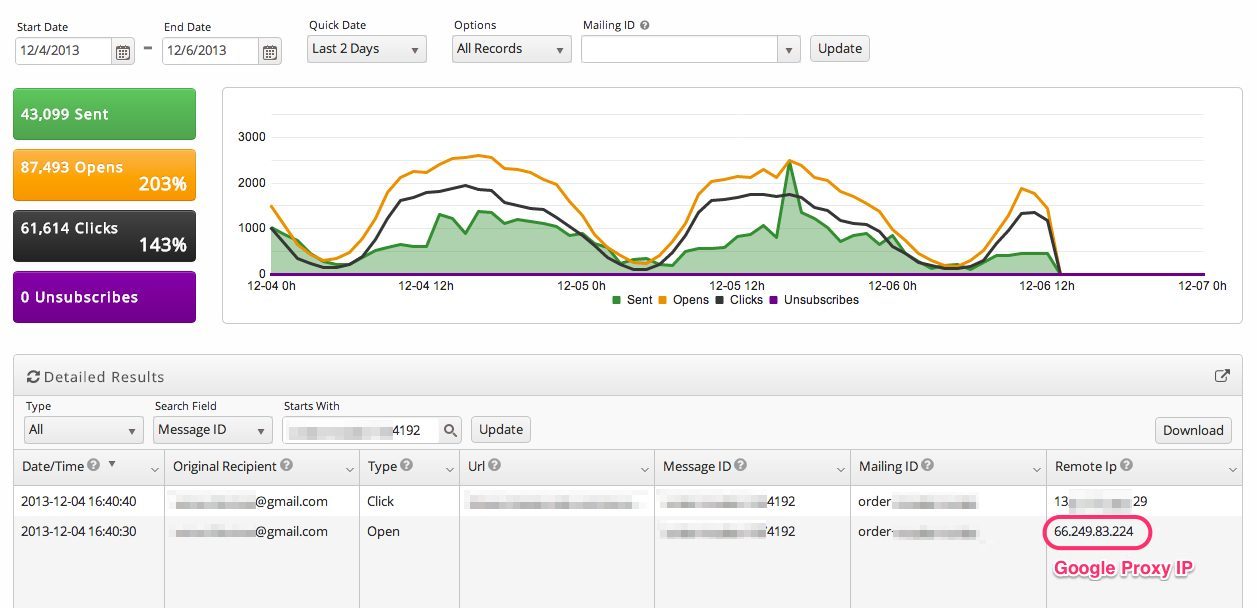The width and height of the screenshot is (1257, 608).
Task: Sort by the Date/Time descending arrow
Action: 111,464
